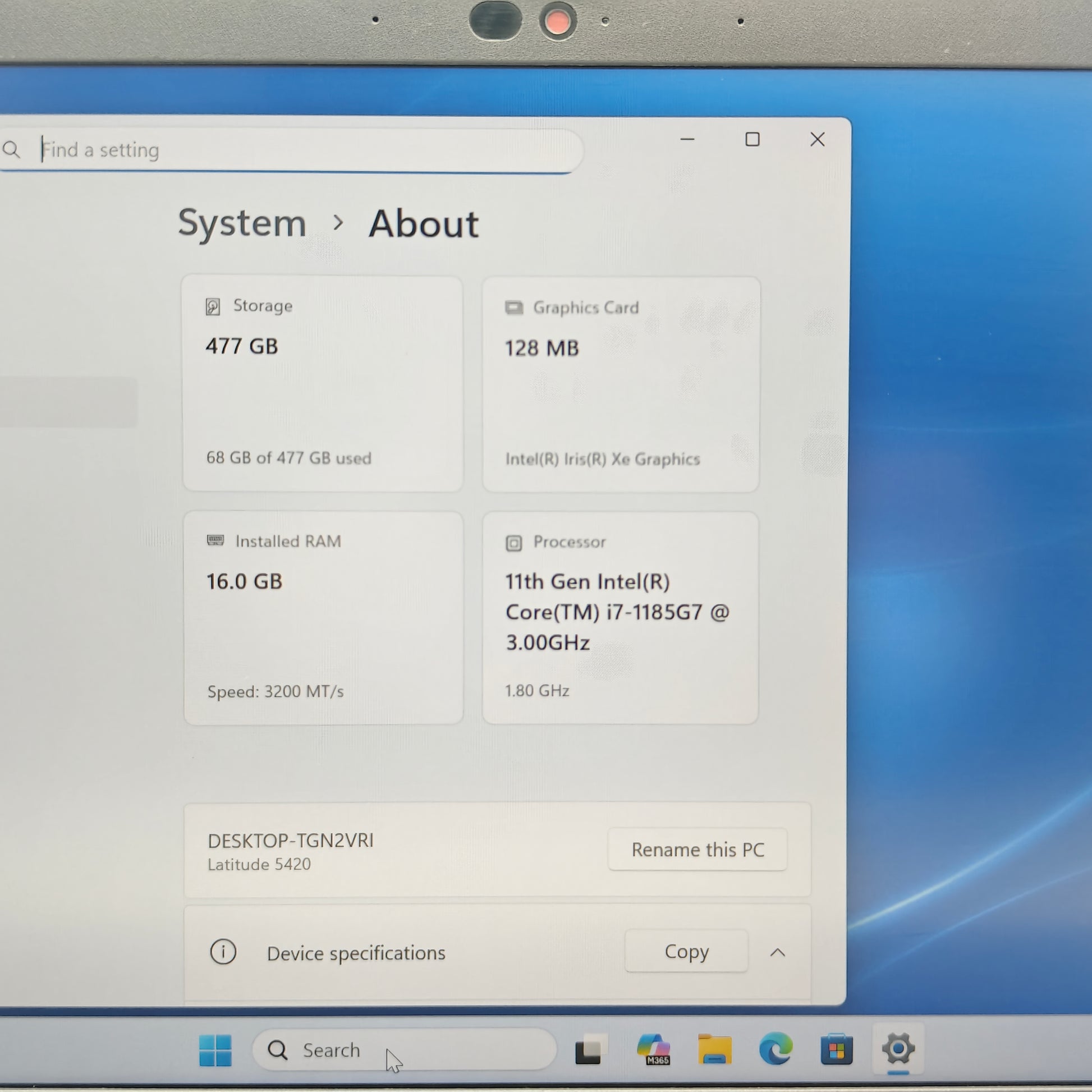Open Task View from the taskbar

pyautogui.click(x=590, y=1050)
